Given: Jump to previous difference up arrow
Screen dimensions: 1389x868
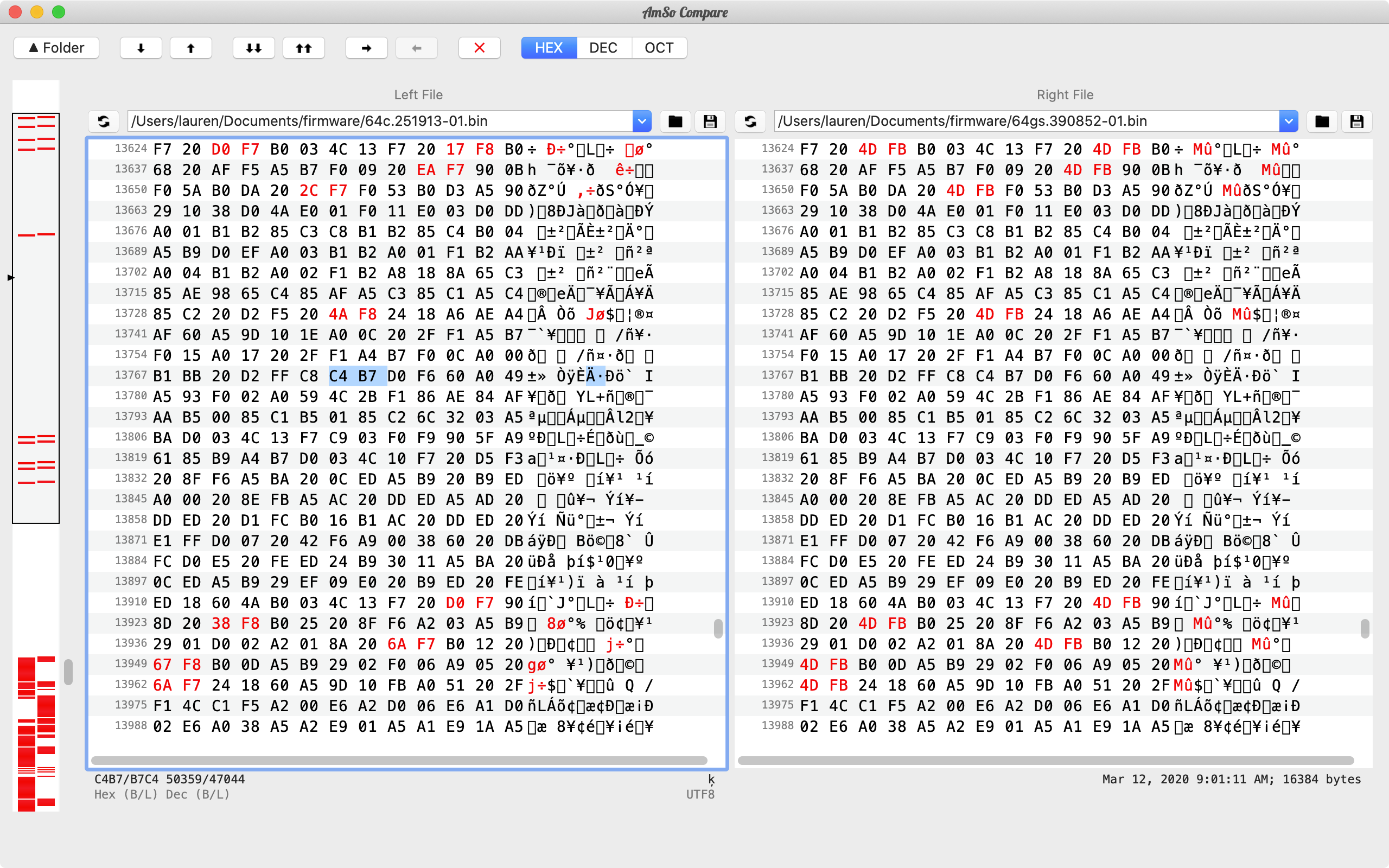Looking at the screenshot, I should coord(190,48).
